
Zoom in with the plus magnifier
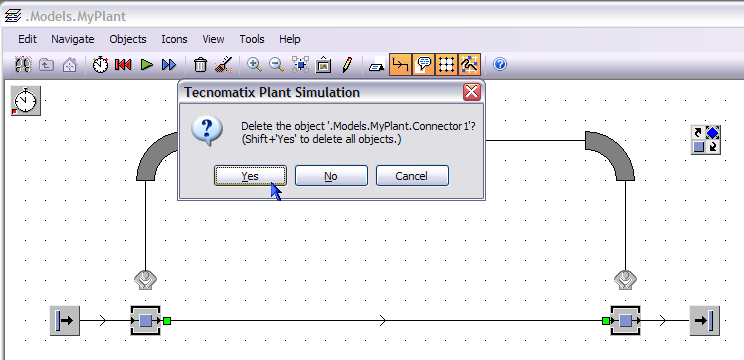[x=254, y=65]
